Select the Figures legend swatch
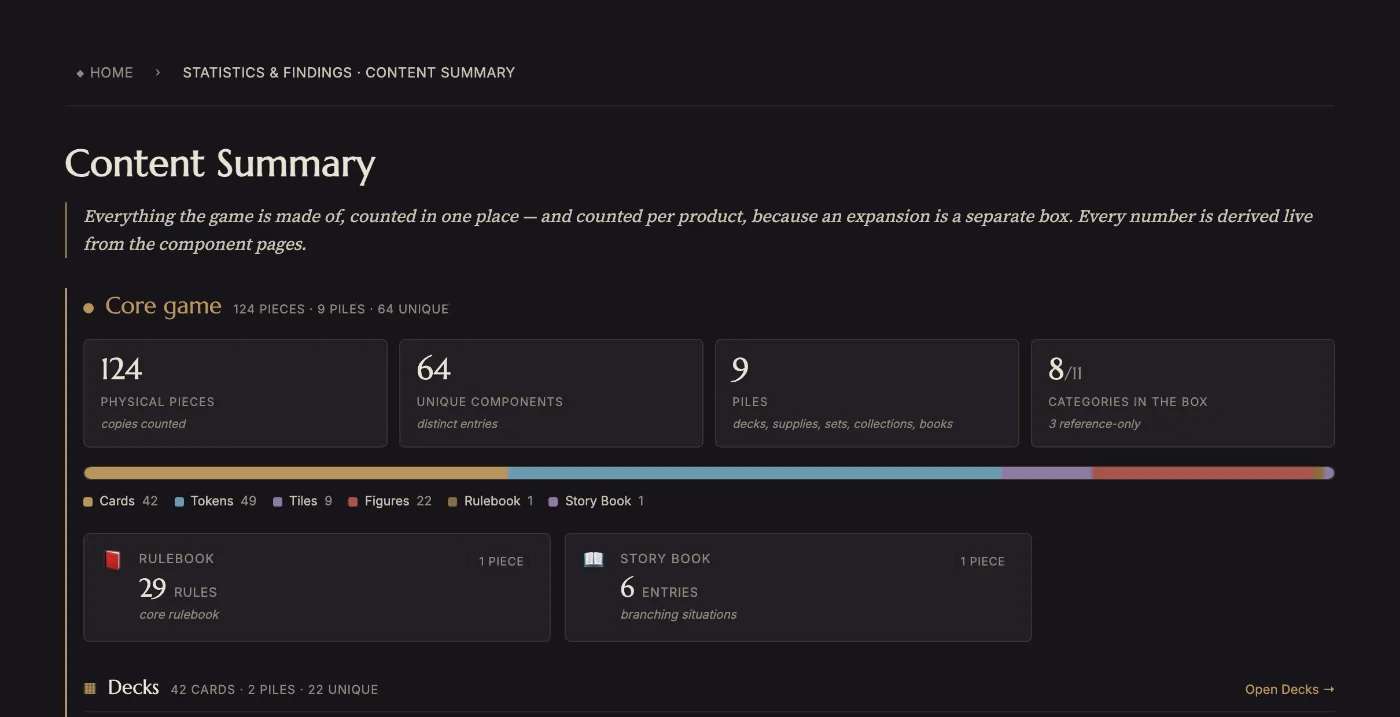1400x717 pixels. pyautogui.click(x=353, y=502)
